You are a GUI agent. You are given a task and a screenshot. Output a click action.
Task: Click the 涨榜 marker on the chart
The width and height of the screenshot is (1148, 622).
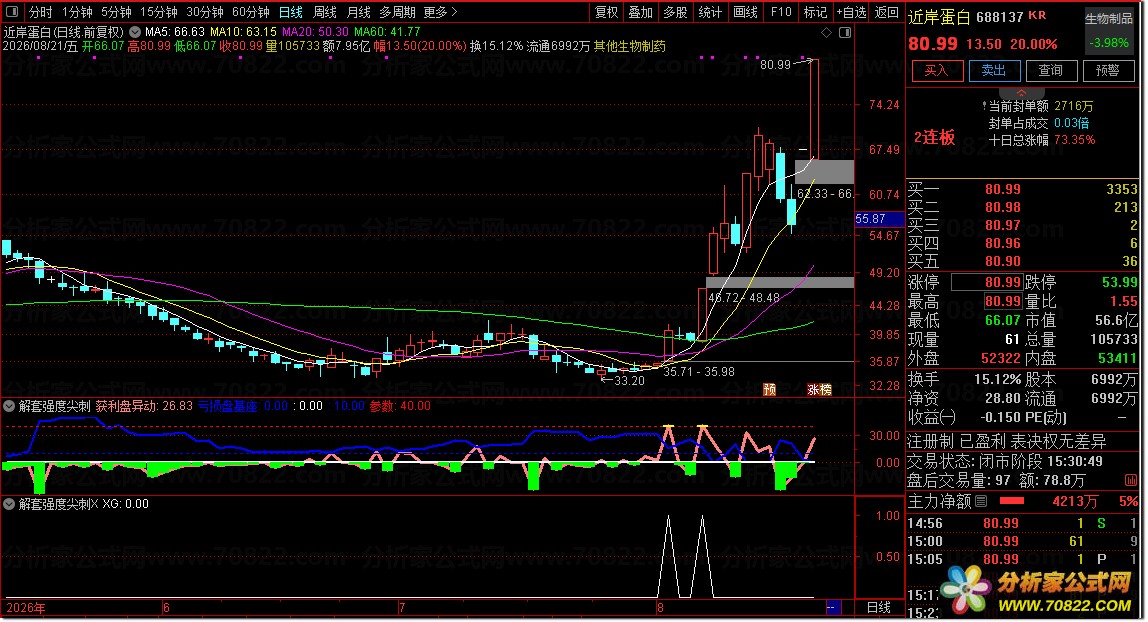tap(819, 389)
